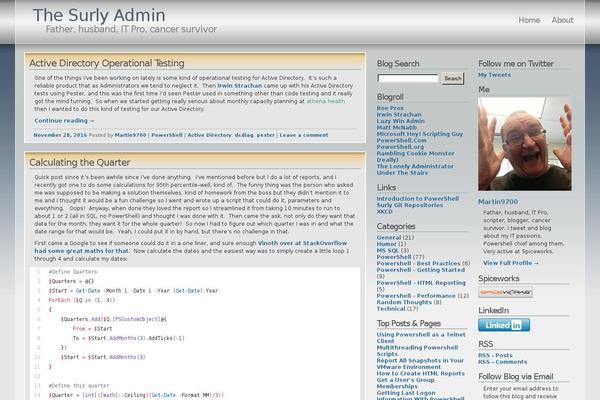The width and height of the screenshot is (600, 400).
Task: Open RSS - Comments feed link
Action: coord(502,362)
